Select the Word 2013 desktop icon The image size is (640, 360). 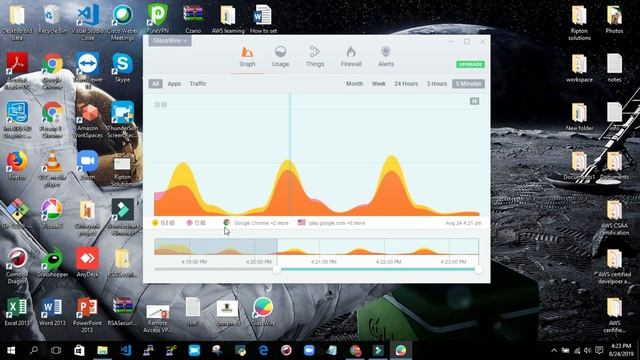pyautogui.click(x=52, y=312)
